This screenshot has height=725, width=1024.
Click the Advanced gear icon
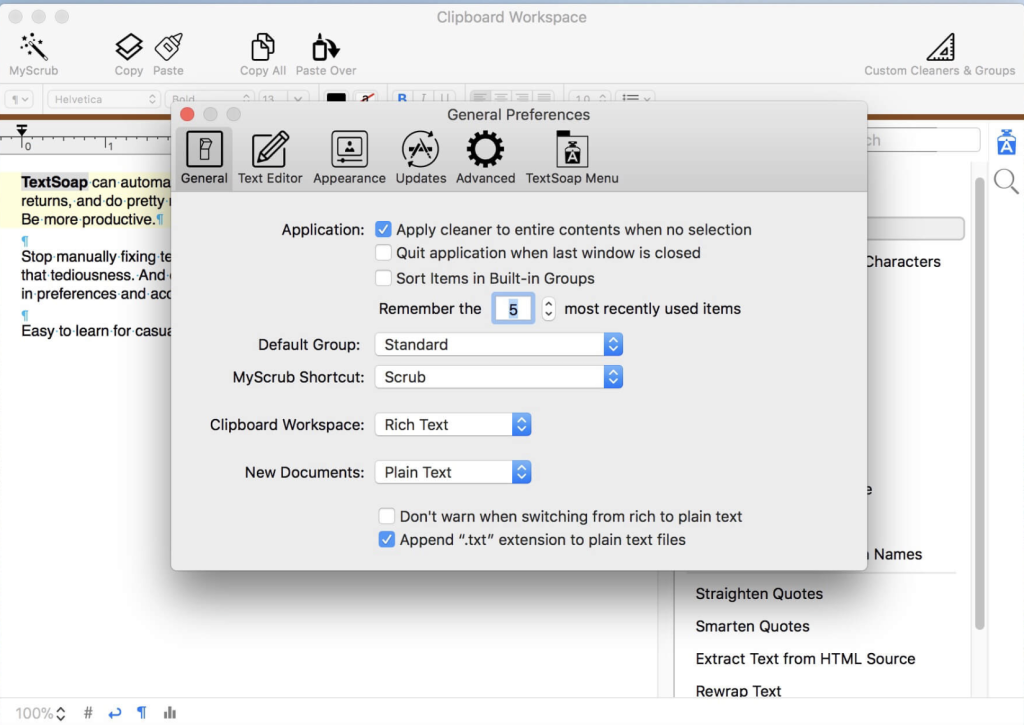(485, 149)
